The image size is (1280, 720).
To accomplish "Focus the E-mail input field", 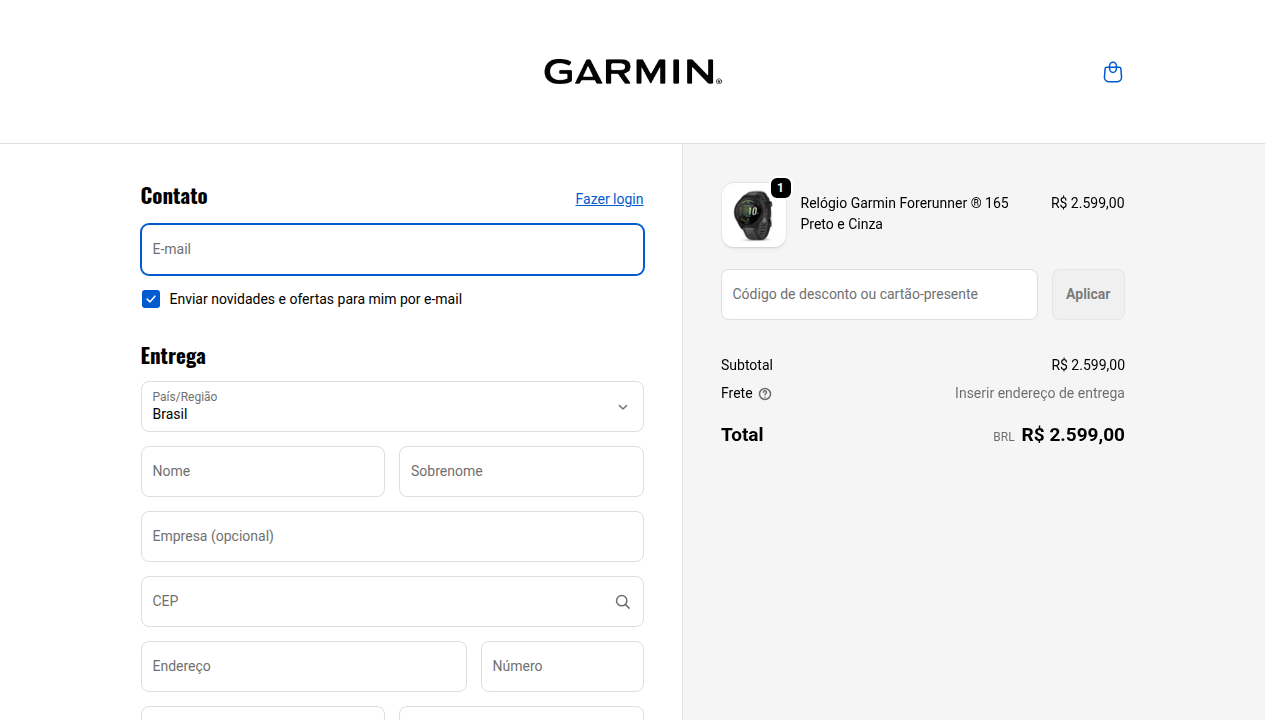I will (x=392, y=249).
